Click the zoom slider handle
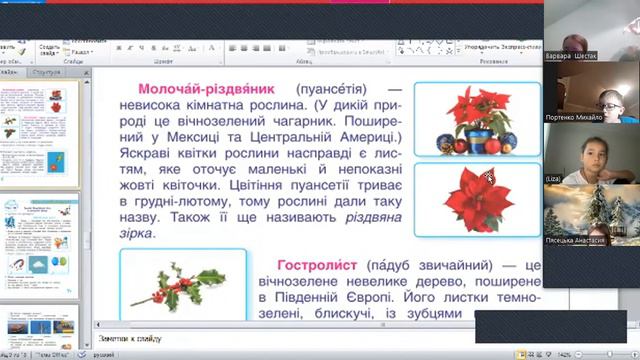Screen dimensions: 640x360 610,355
